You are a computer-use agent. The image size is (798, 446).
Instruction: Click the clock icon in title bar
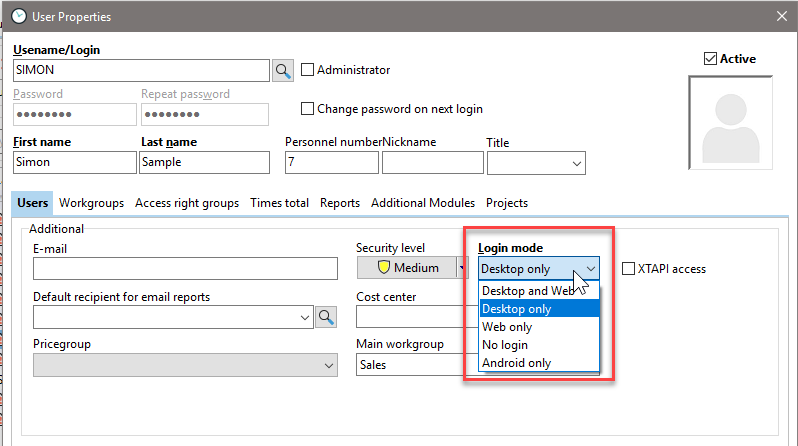coord(18,16)
